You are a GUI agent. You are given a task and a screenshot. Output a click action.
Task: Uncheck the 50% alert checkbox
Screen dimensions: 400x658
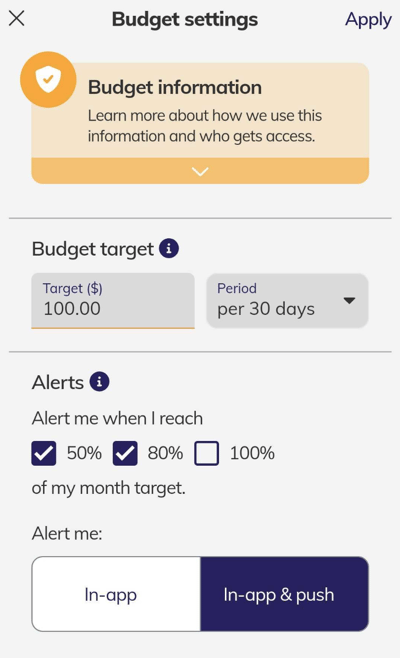click(x=44, y=453)
